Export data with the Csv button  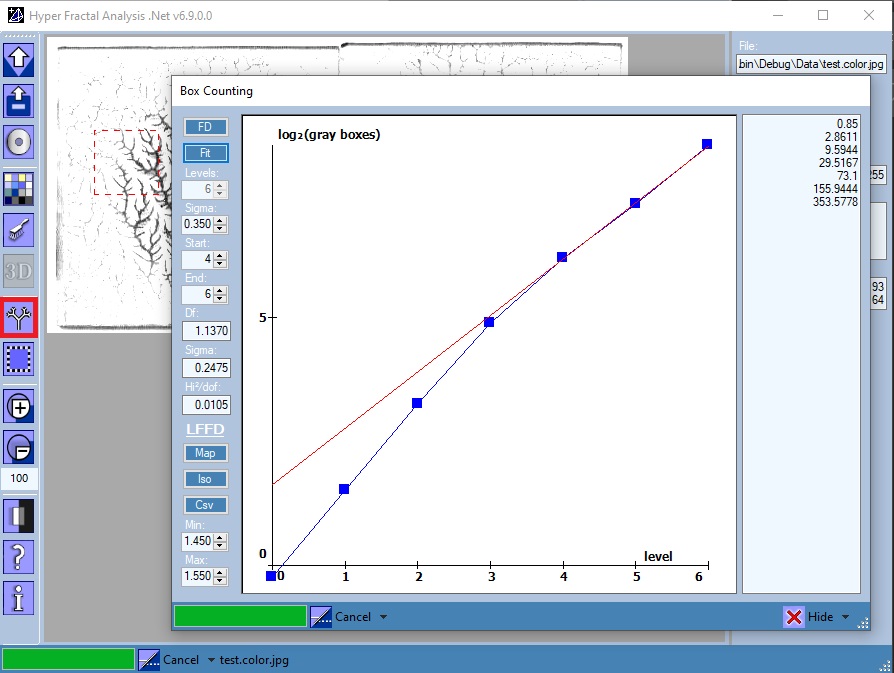[x=205, y=505]
